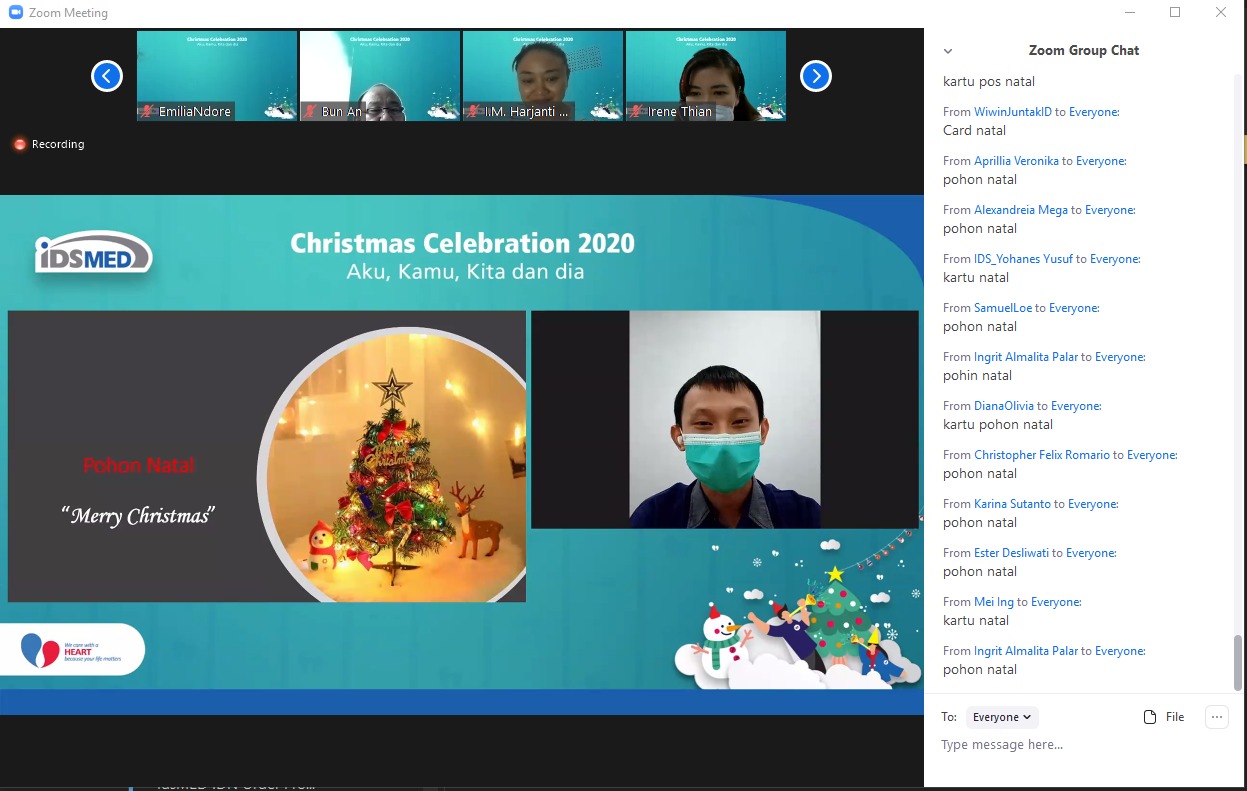Open the three-dots chat options menu
1247x791 pixels.
click(1216, 717)
